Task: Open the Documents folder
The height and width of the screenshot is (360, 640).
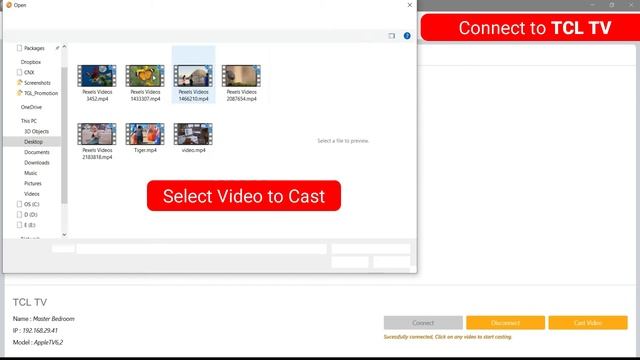Action: 37,152
